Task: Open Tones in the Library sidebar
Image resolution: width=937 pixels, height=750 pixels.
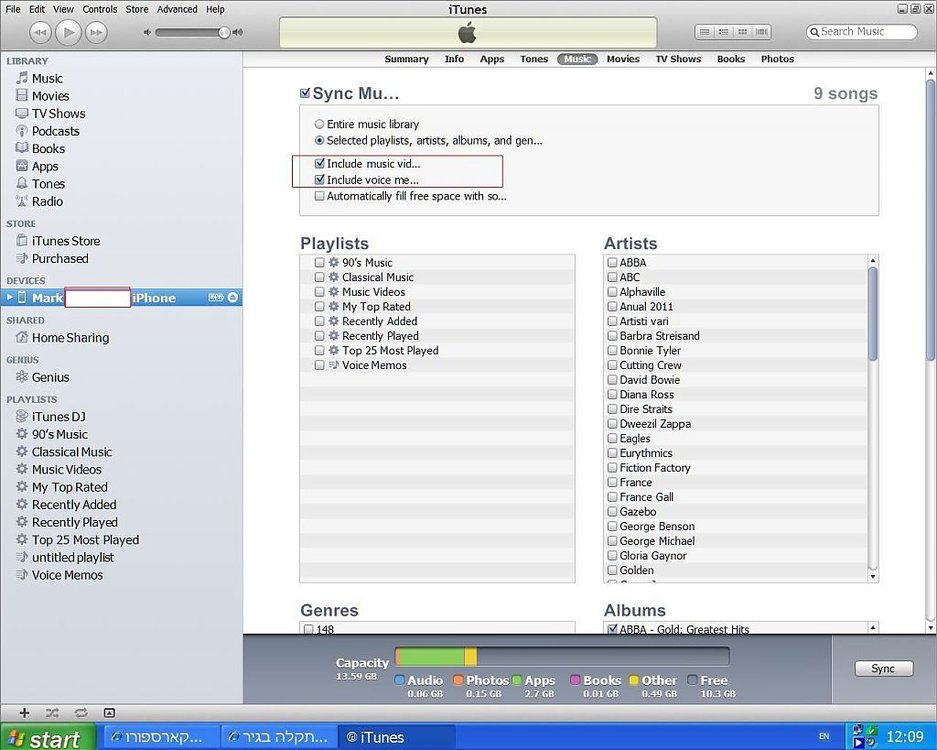Action: pyautogui.click(x=48, y=183)
